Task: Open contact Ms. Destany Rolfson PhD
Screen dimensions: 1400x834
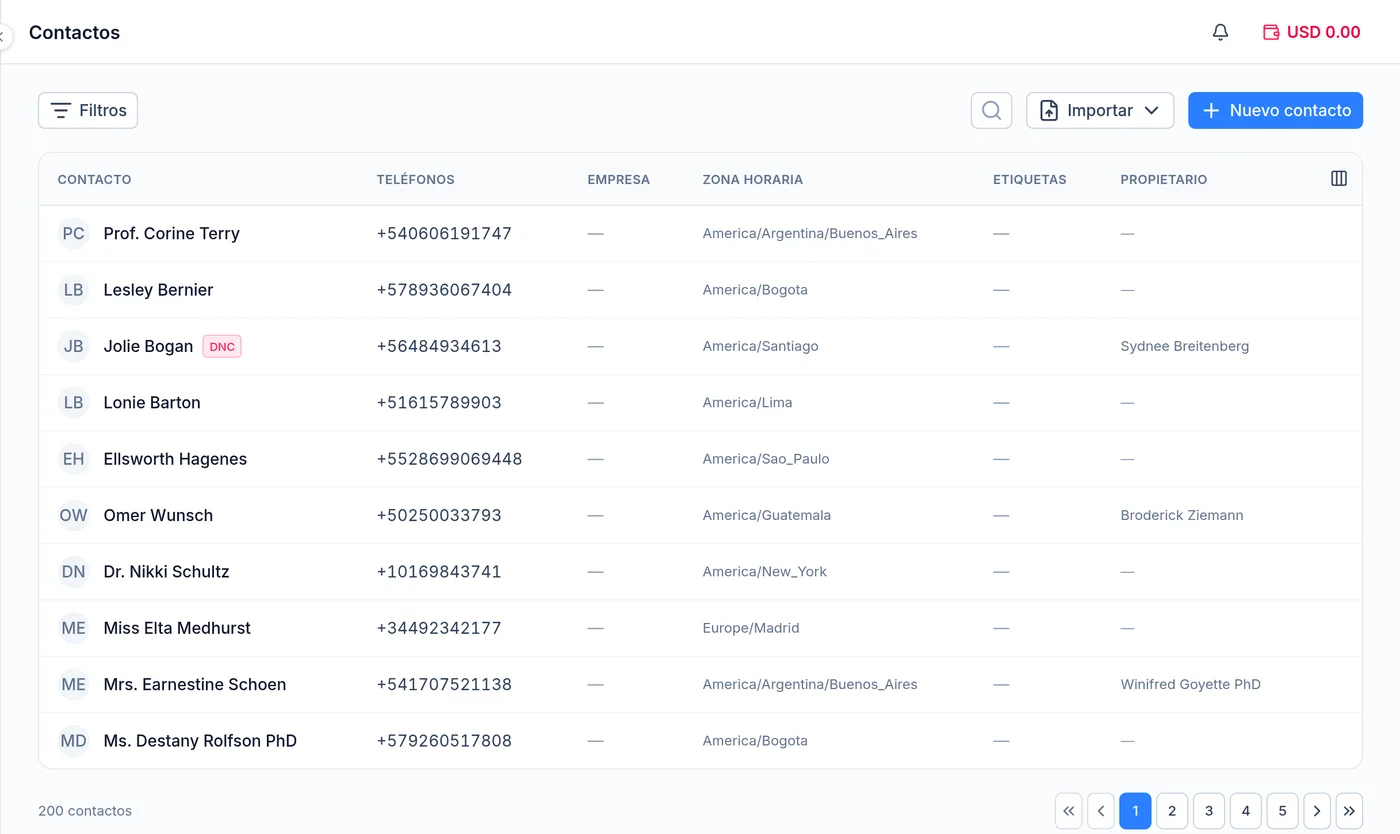Action: [200, 741]
